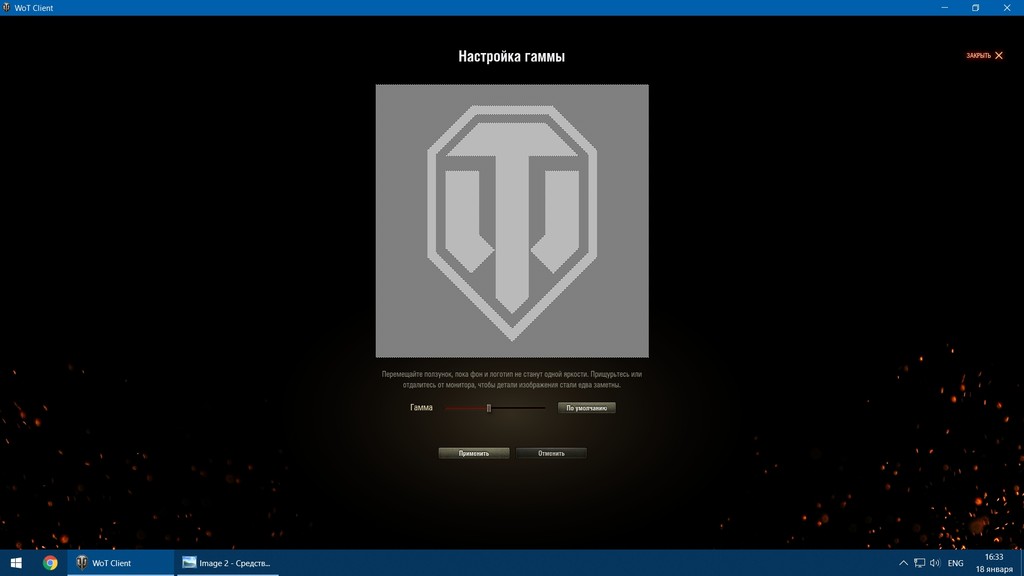This screenshot has height=576, width=1024.
Task: Click the WoT Client title bar icon
Action: (7, 8)
